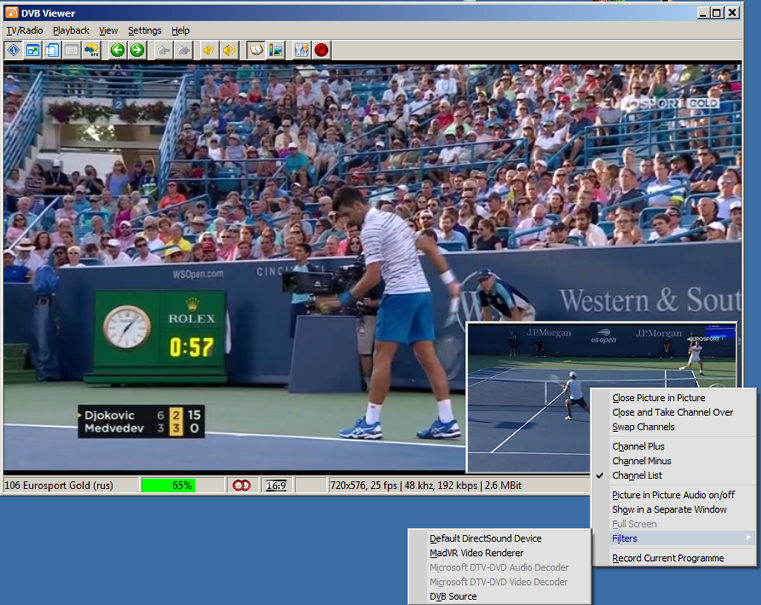The width and height of the screenshot is (761, 605).
Task: Click the volume up speaker icon
Action: tap(229, 50)
